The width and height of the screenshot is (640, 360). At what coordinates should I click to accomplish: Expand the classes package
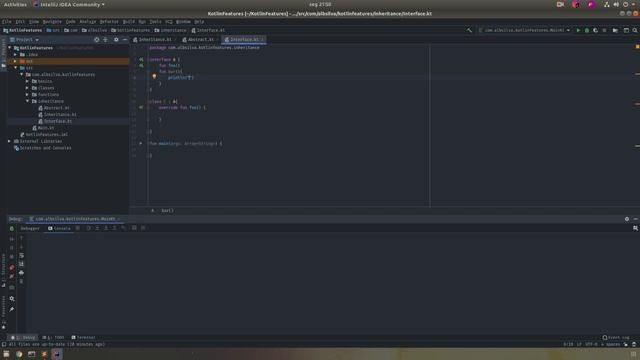28,88
